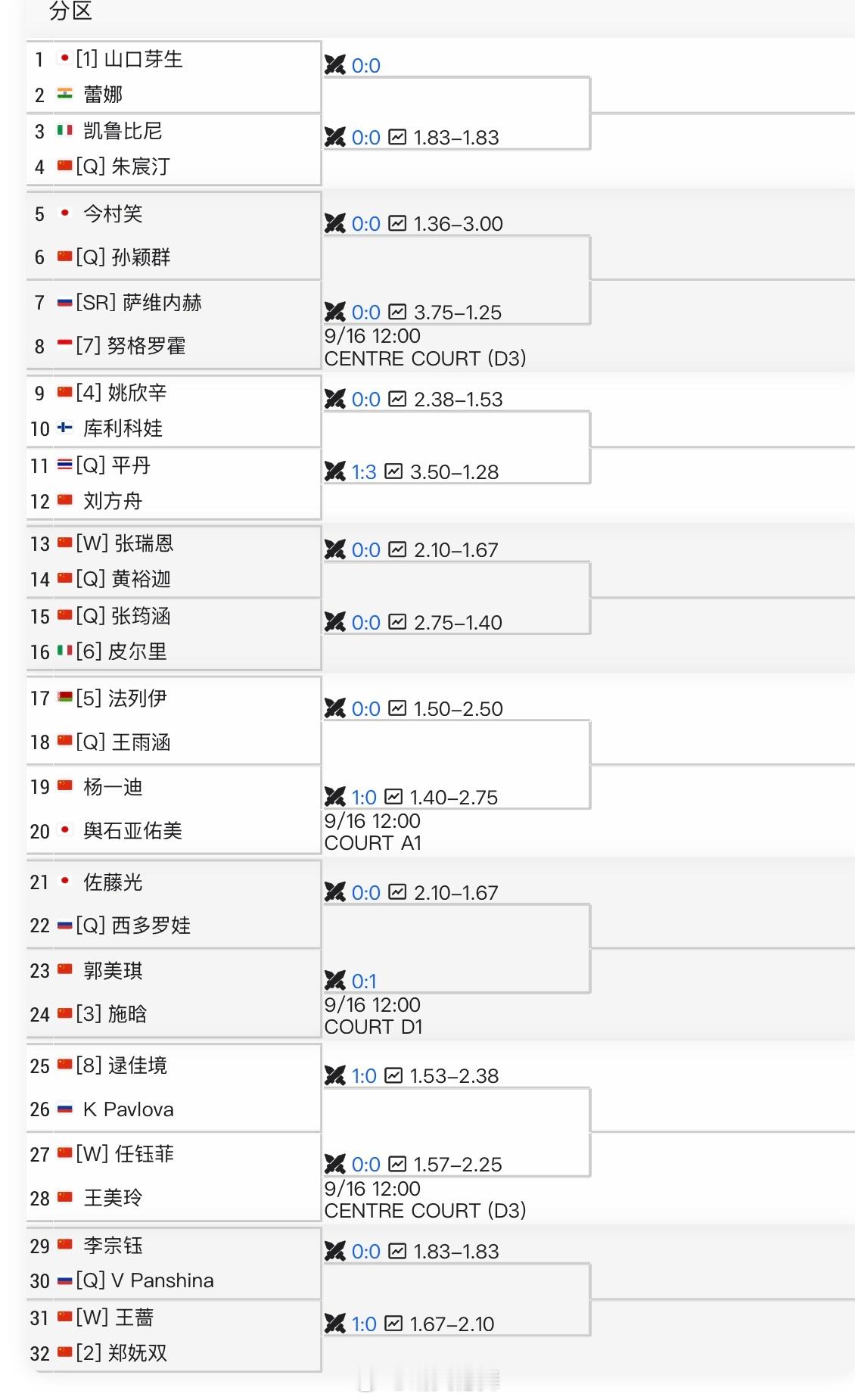Open odds chart icon beside 1.67–2.10
The width and height of the screenshot is (855, 1400).
[393, 1324]
